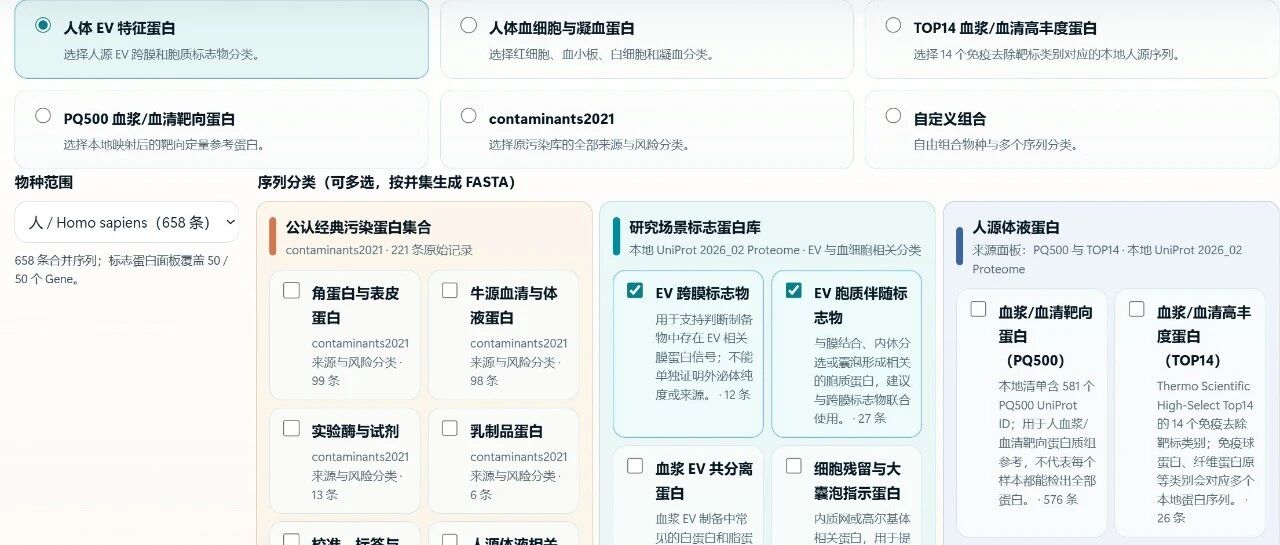Click the 物种范围 label
Image resolution: width=1280 pixels, height=545 pixels.
(x=44, y=182)
